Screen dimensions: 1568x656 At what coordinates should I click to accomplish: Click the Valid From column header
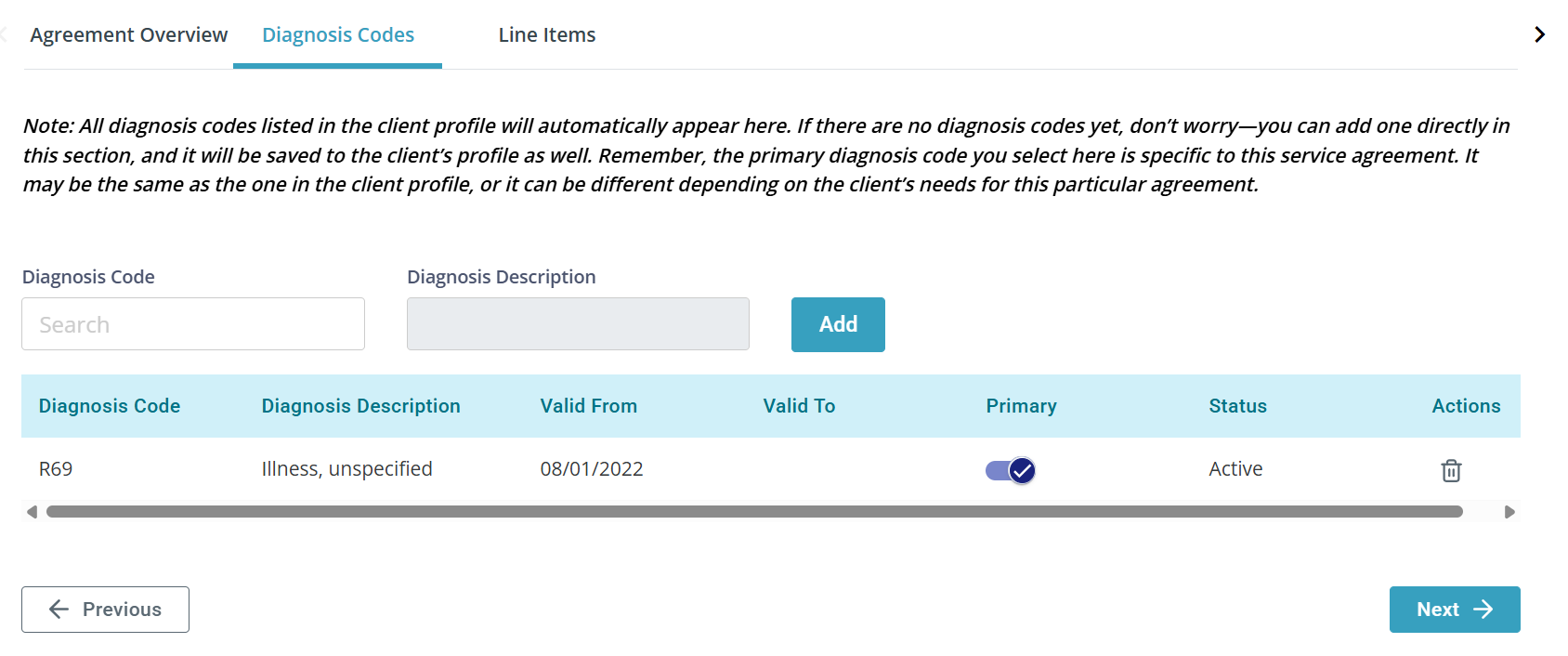(589, 406)
